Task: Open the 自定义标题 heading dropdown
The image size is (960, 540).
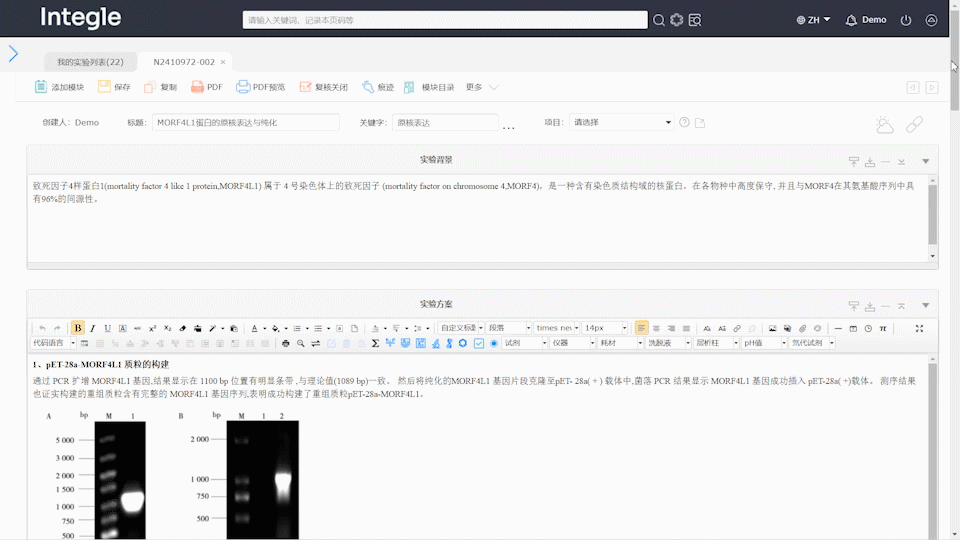Action: 461,328
